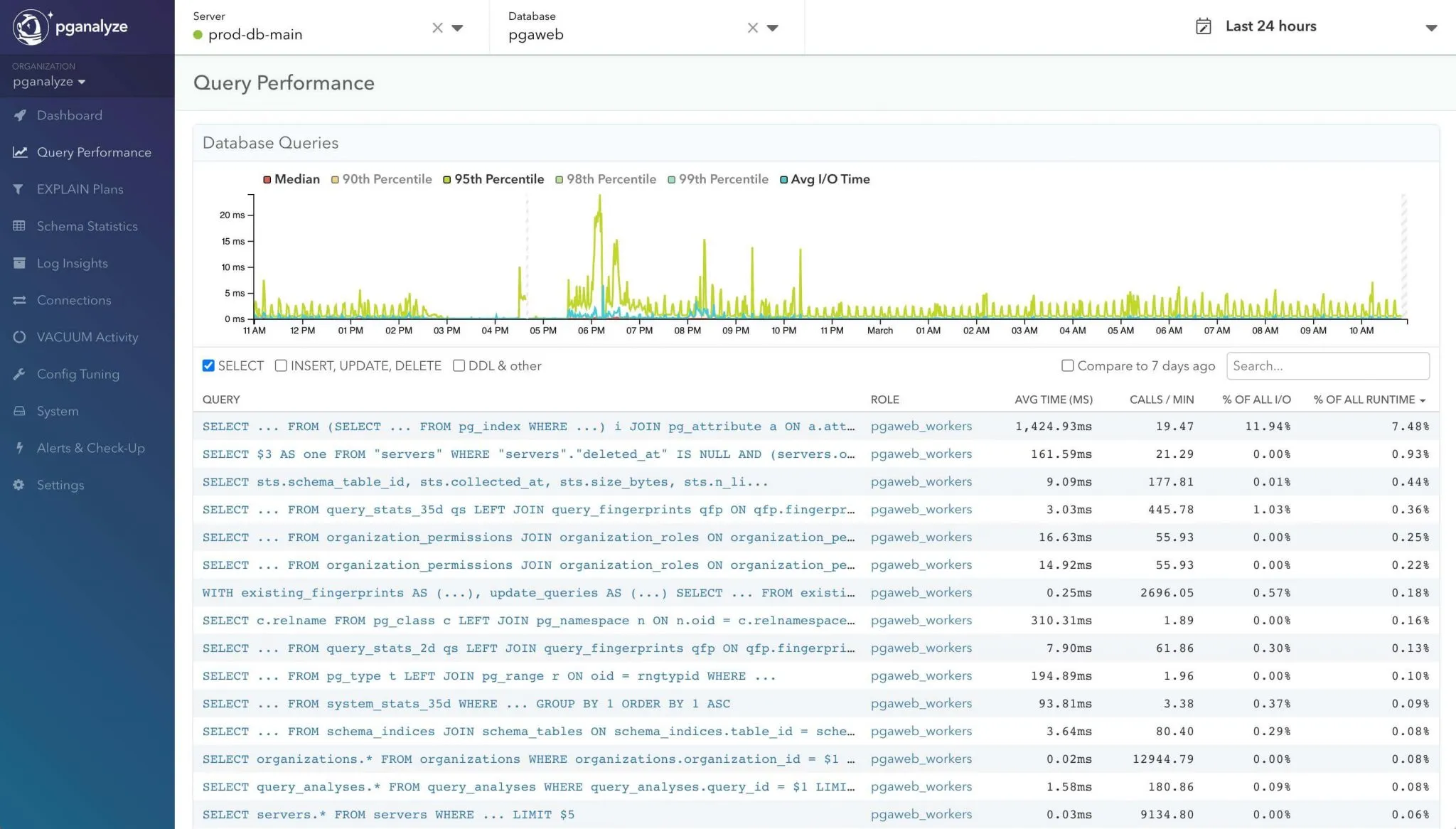Open Config Tuning panel
The height and width of the screenshot is (829, 1456).
coord(78,374)
